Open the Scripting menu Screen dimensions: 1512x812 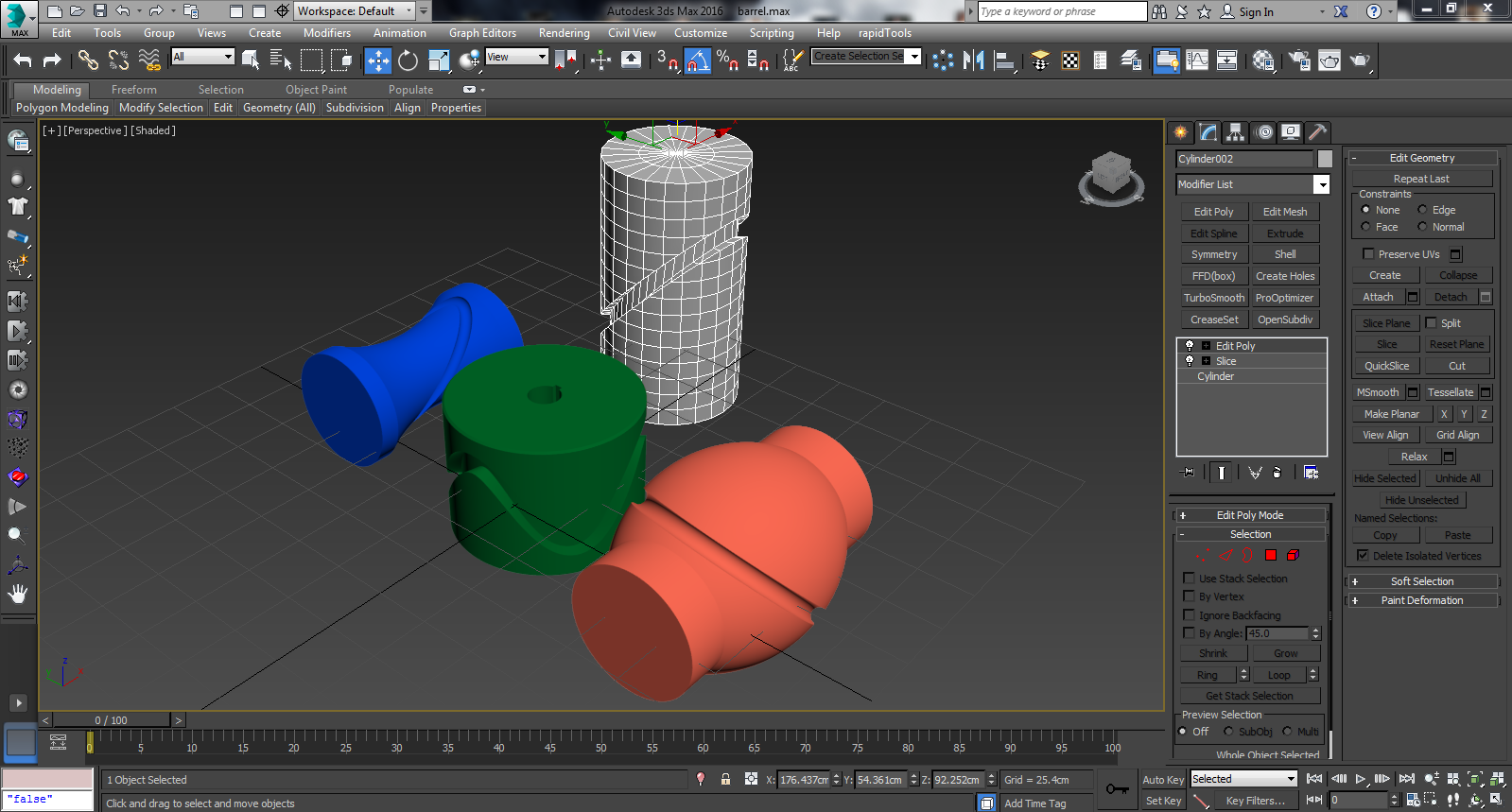[x=772, y=33]
